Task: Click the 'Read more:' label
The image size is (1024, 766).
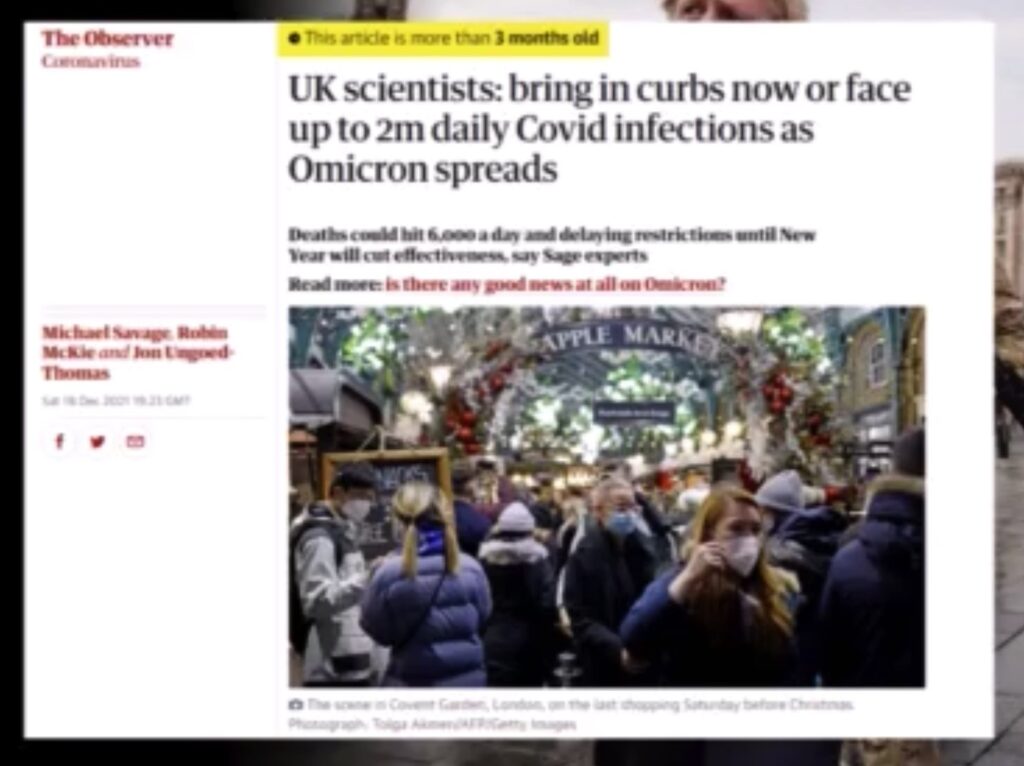Action: click(x=335, y=285)
